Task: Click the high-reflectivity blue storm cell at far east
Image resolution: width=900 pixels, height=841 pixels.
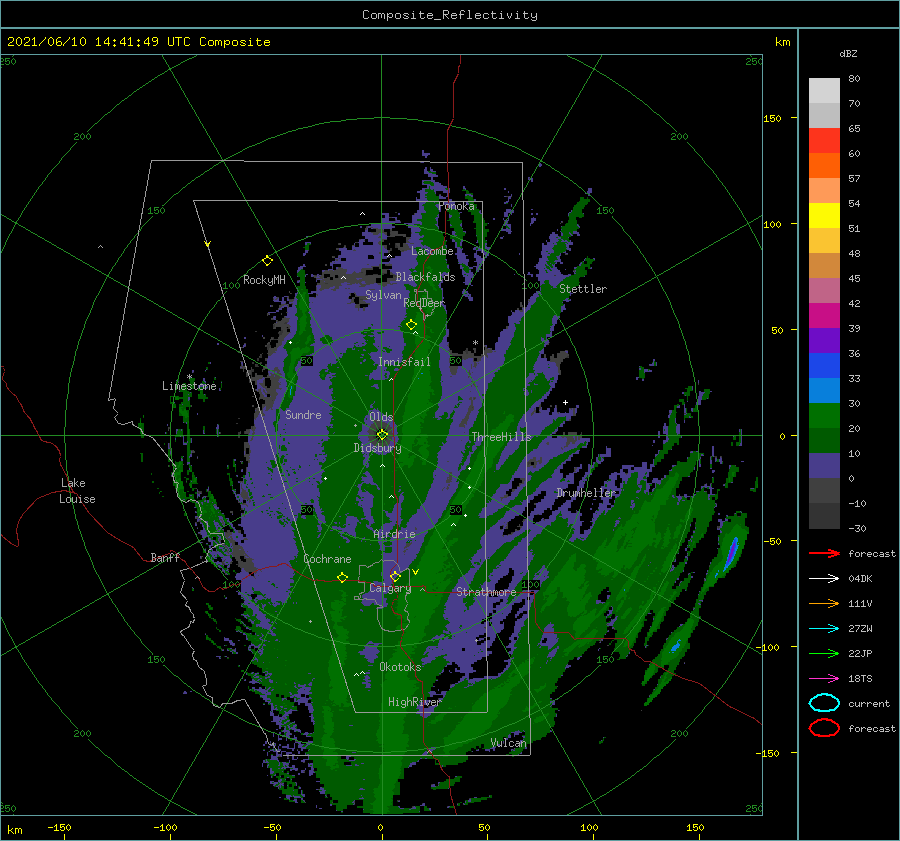Action: (731, 553)
